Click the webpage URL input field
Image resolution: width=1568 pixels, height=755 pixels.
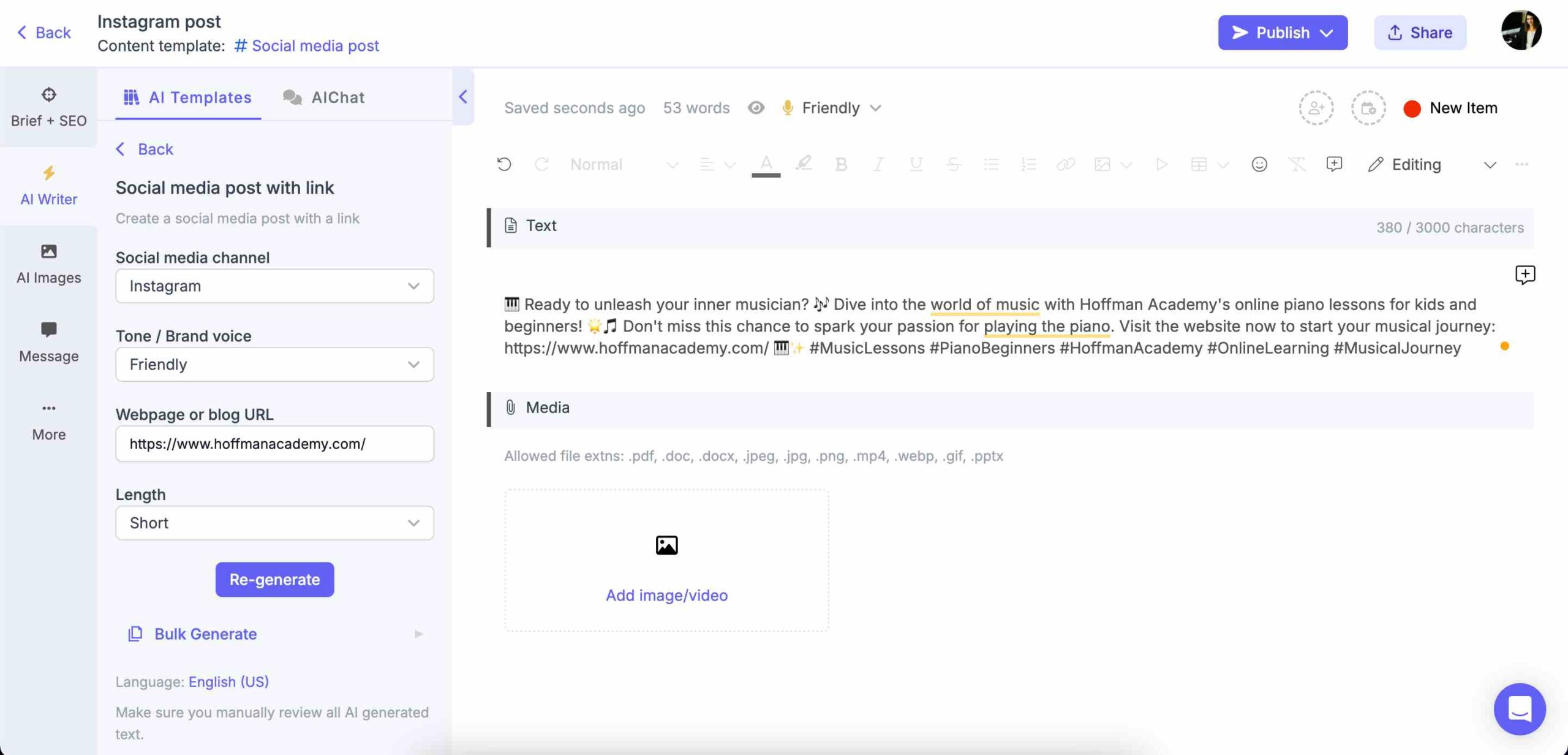pyautogui.click(x=274, y=443)
